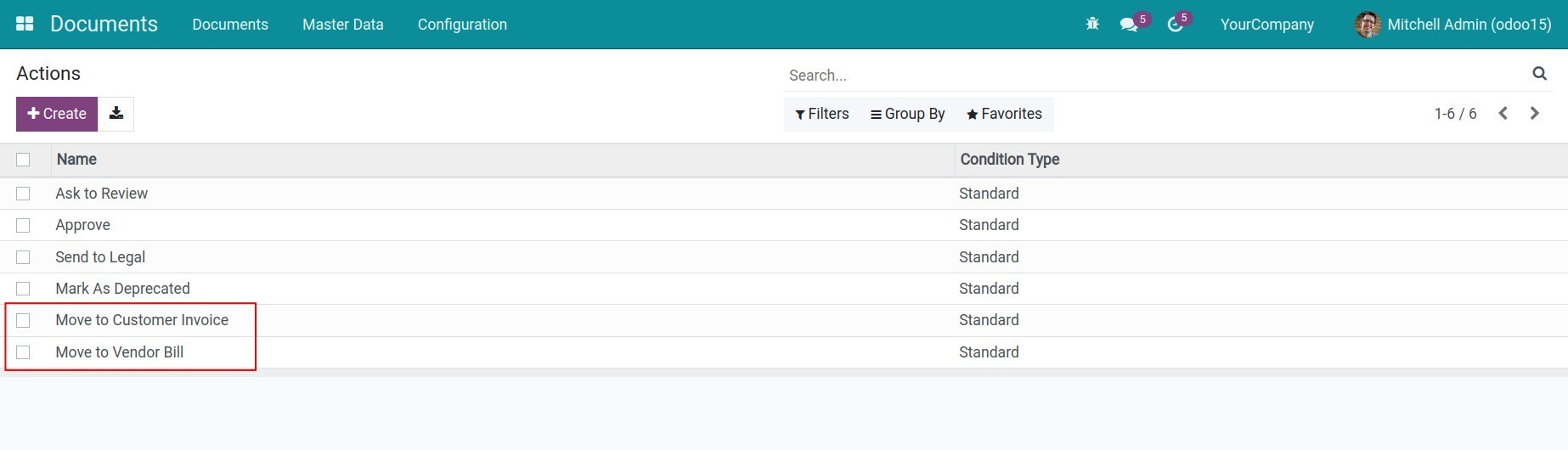Open the activities clock icon
The image size is (1568, 450).
(x=1176, y=25)
